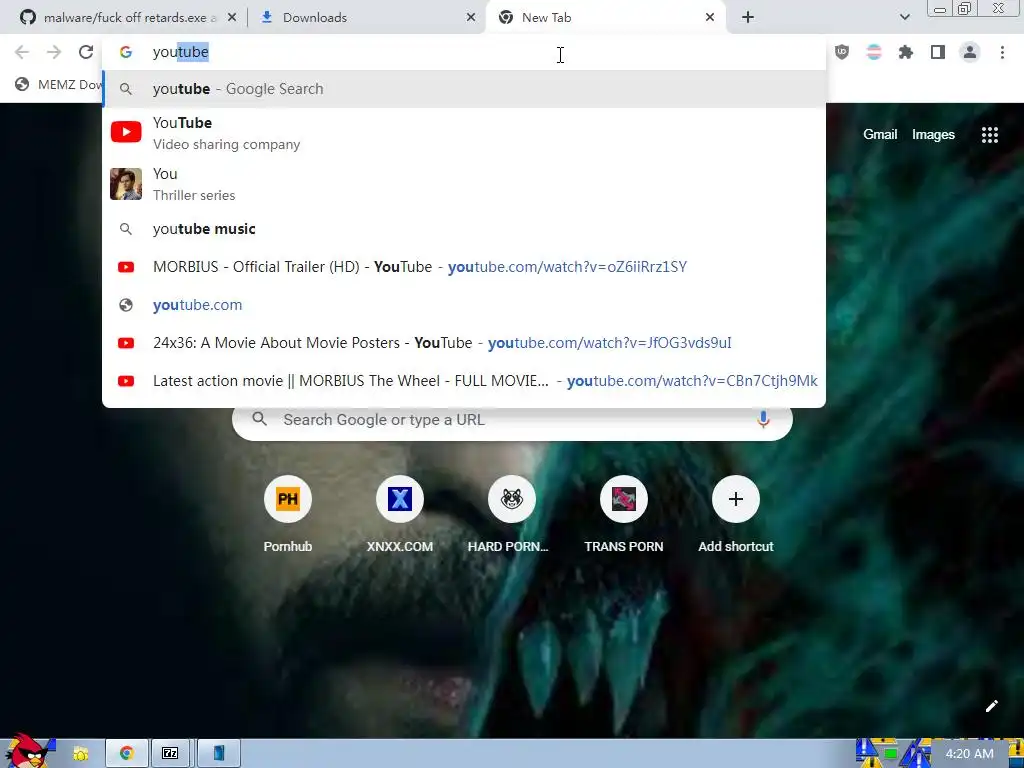
Task: Open the MEMZ Download bookmark
Action: (x=59, y=84)
